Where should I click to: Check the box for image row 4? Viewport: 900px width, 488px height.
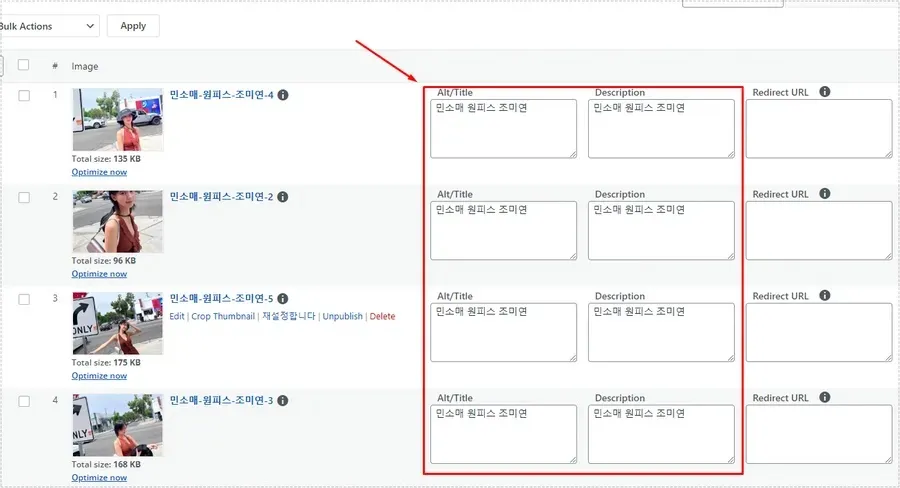pyautogui.click(x=24, y=401)
